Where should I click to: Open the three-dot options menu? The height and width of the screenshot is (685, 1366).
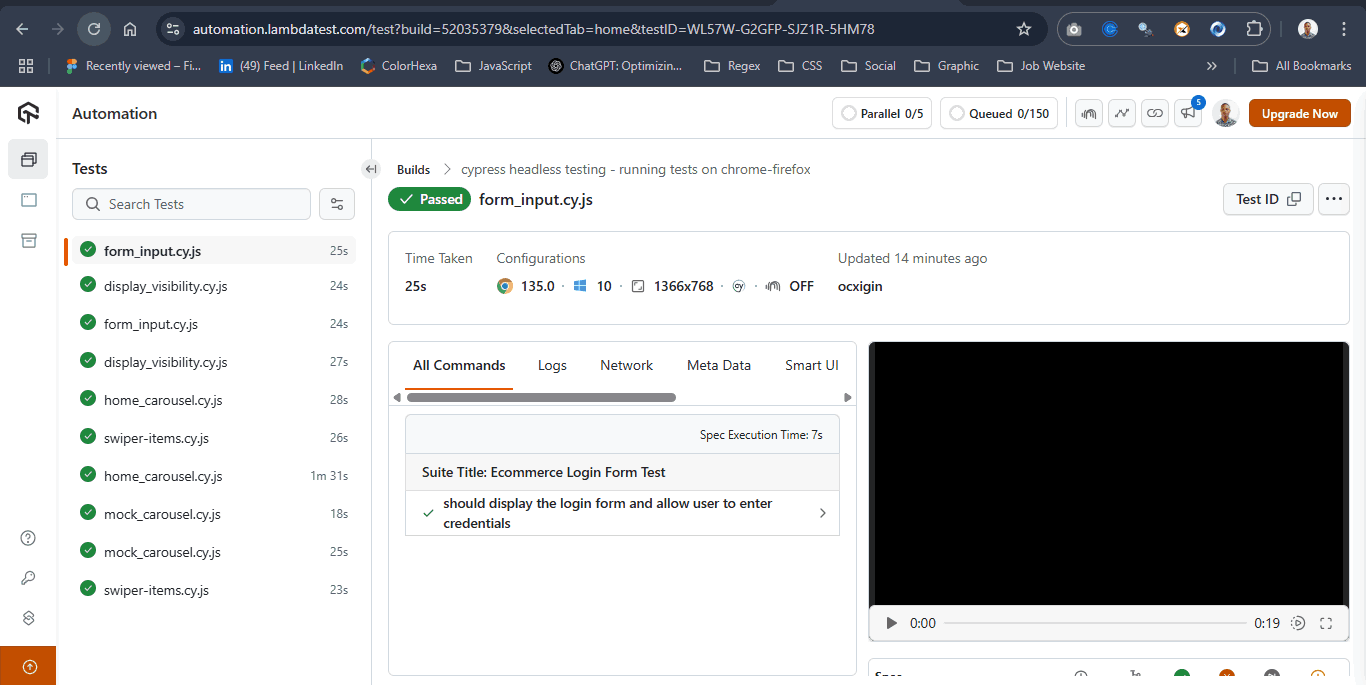tap(1334, 199)
